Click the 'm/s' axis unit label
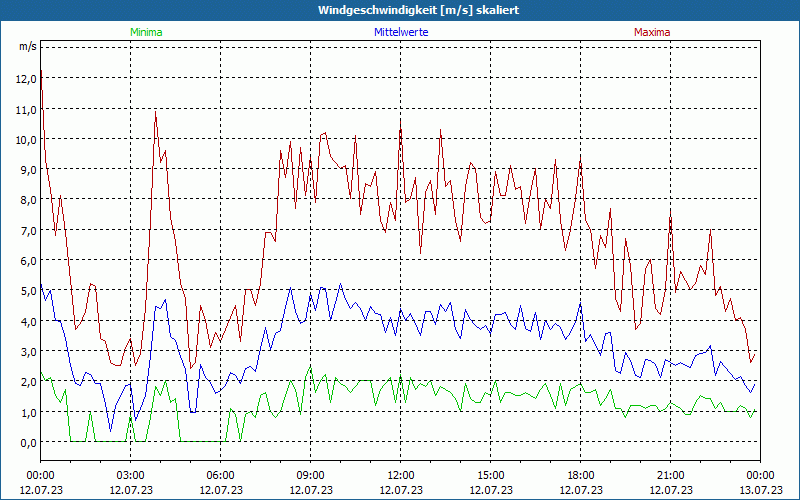Image resolution: width=800 pixels, height=500 pixels. coord(28,46)
